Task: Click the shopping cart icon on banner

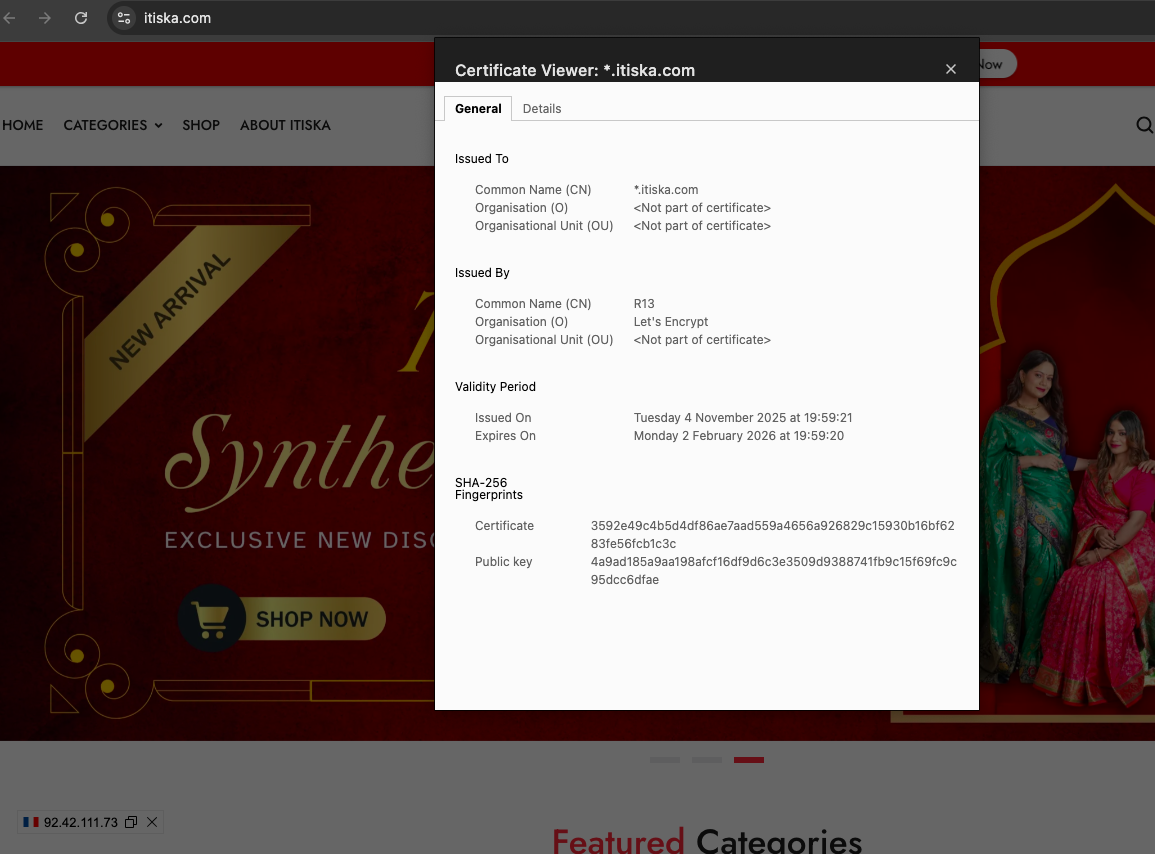Action: [x=211, y=619]
